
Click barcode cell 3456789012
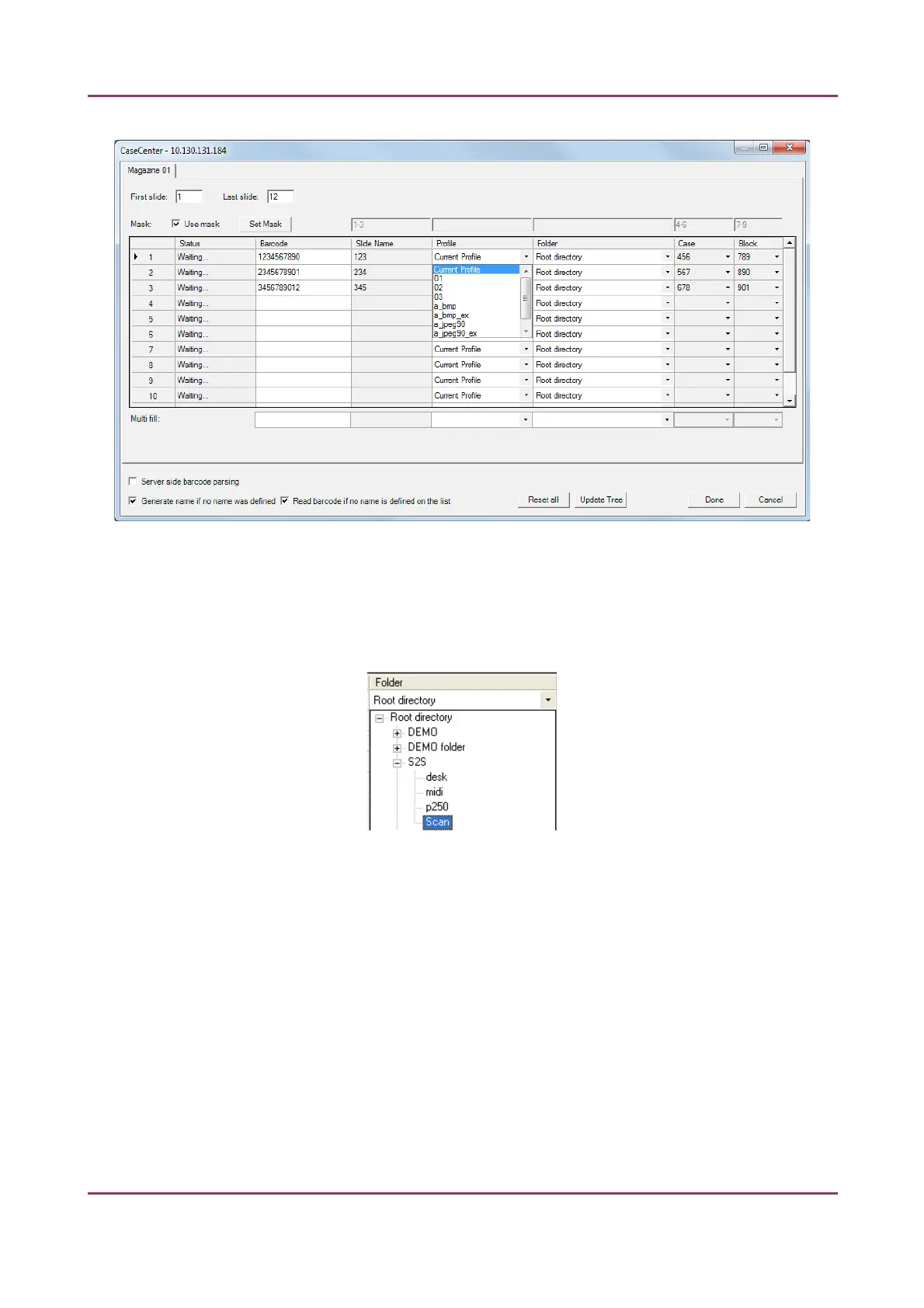pyautogui.click(x=303, y=288)
